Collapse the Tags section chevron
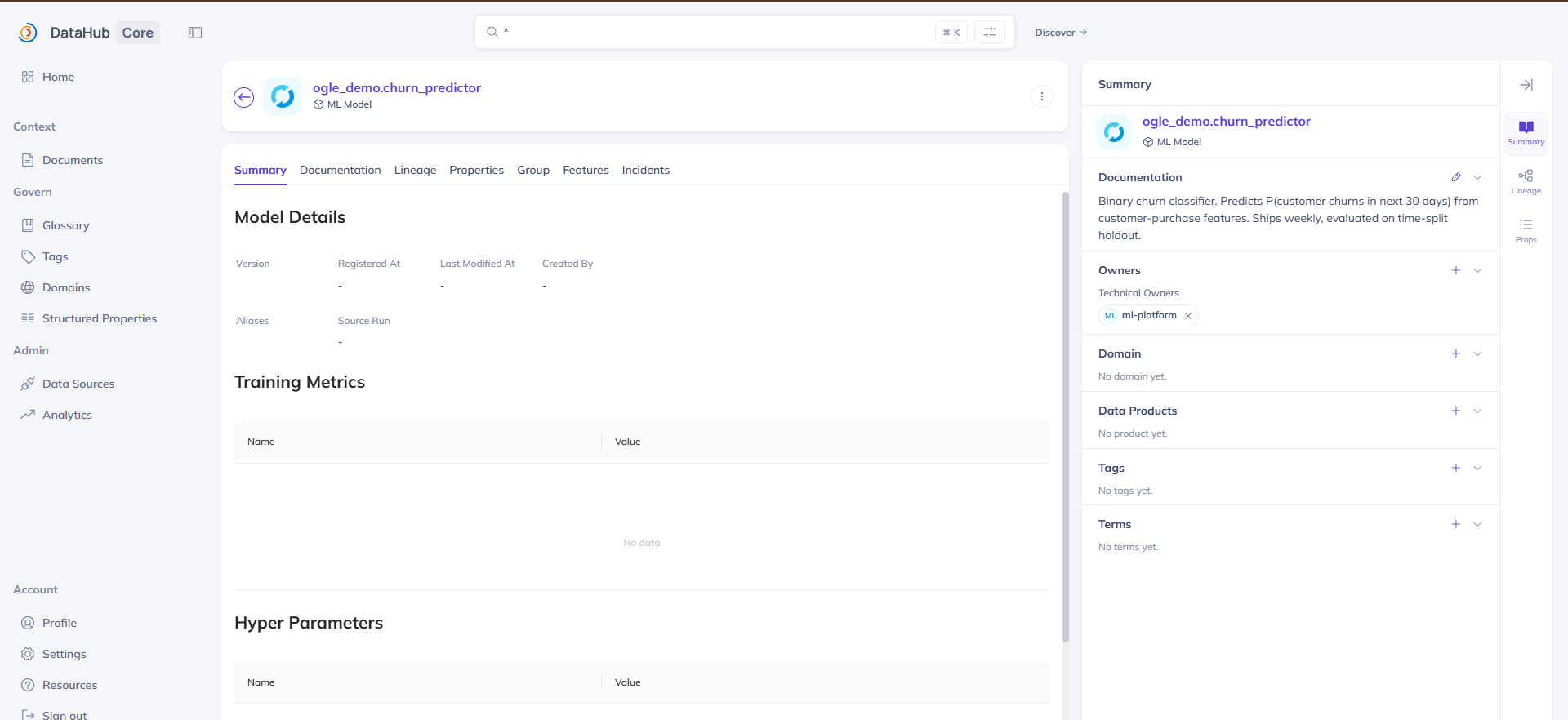This screenshot has height=720, width=1568. (1477, 468)
